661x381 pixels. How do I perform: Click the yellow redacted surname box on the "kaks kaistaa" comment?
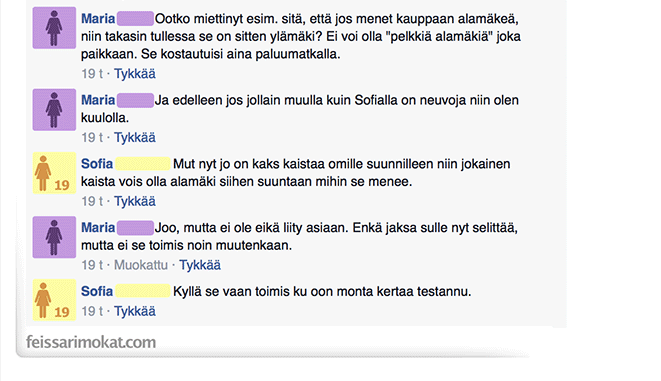[x=143, y=164]
